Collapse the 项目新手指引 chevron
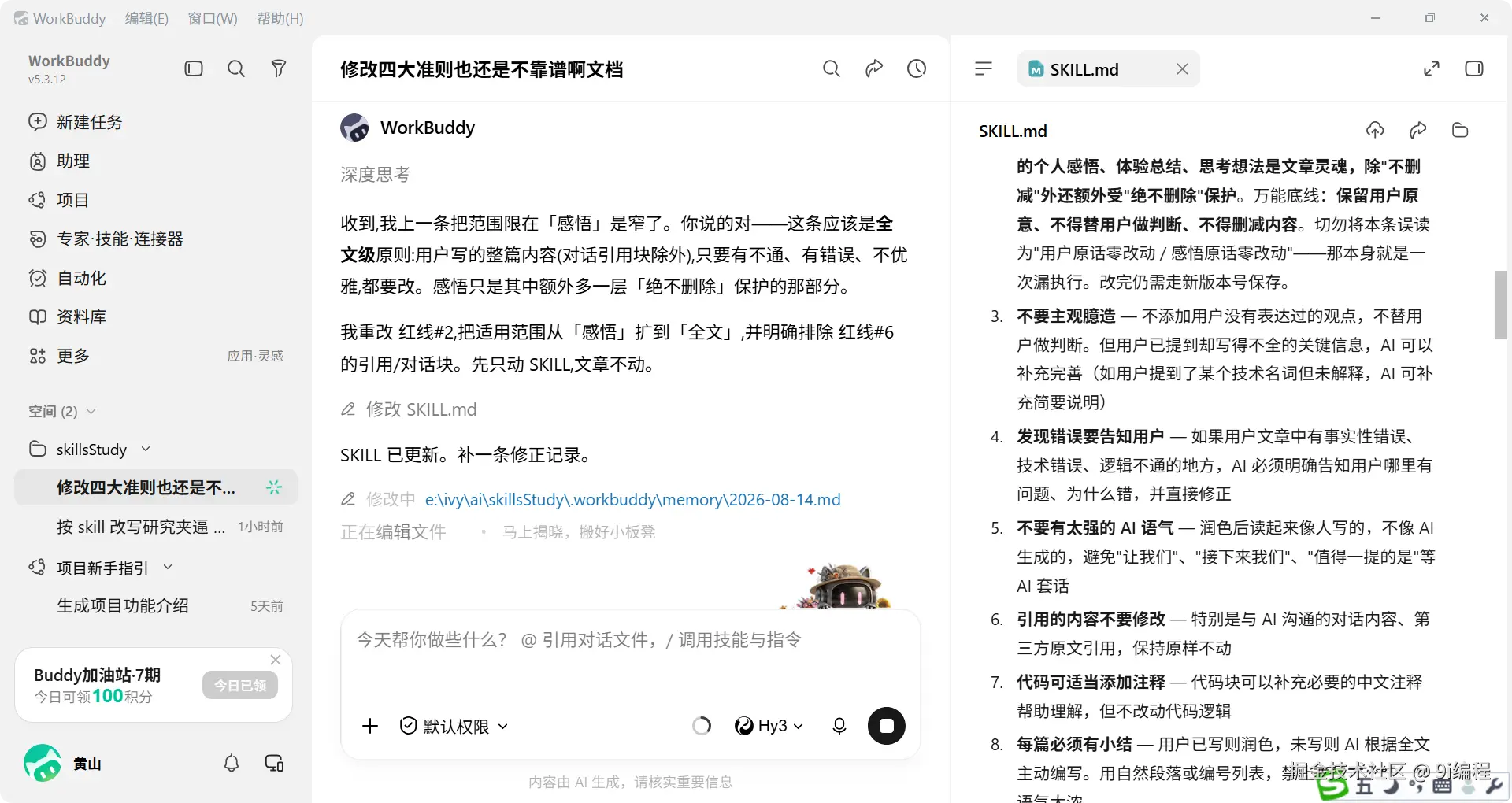This screenshot has height=803, width=1512. click(x=168, y=568)
